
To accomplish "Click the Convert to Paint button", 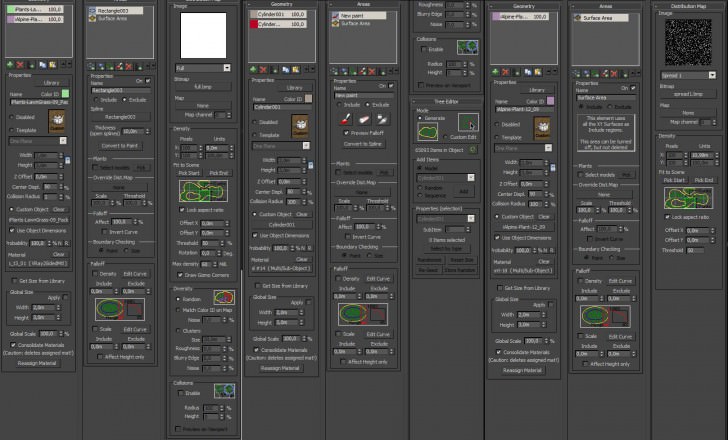I will tap(120, 146).
